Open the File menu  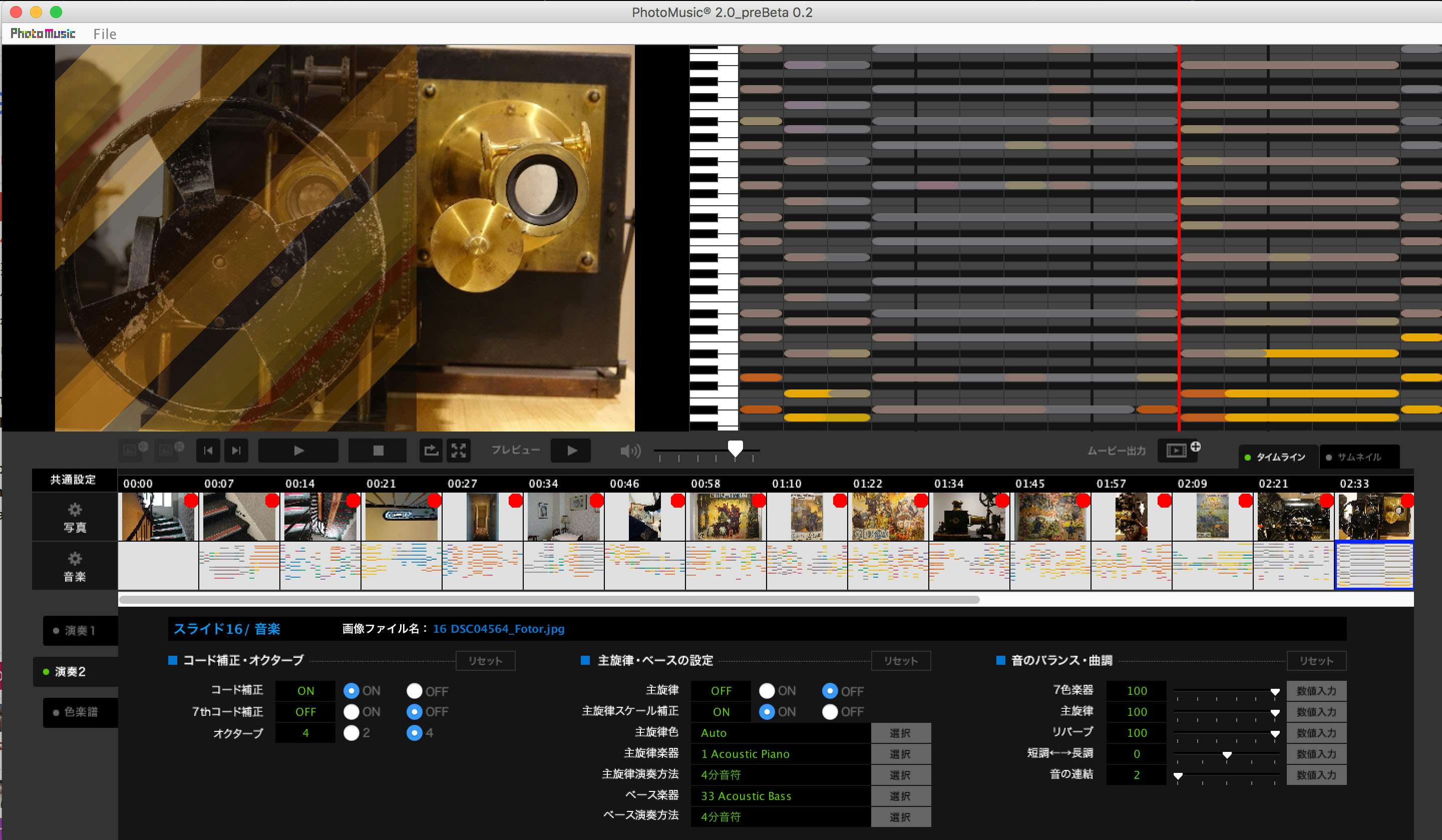pos(105,34)
